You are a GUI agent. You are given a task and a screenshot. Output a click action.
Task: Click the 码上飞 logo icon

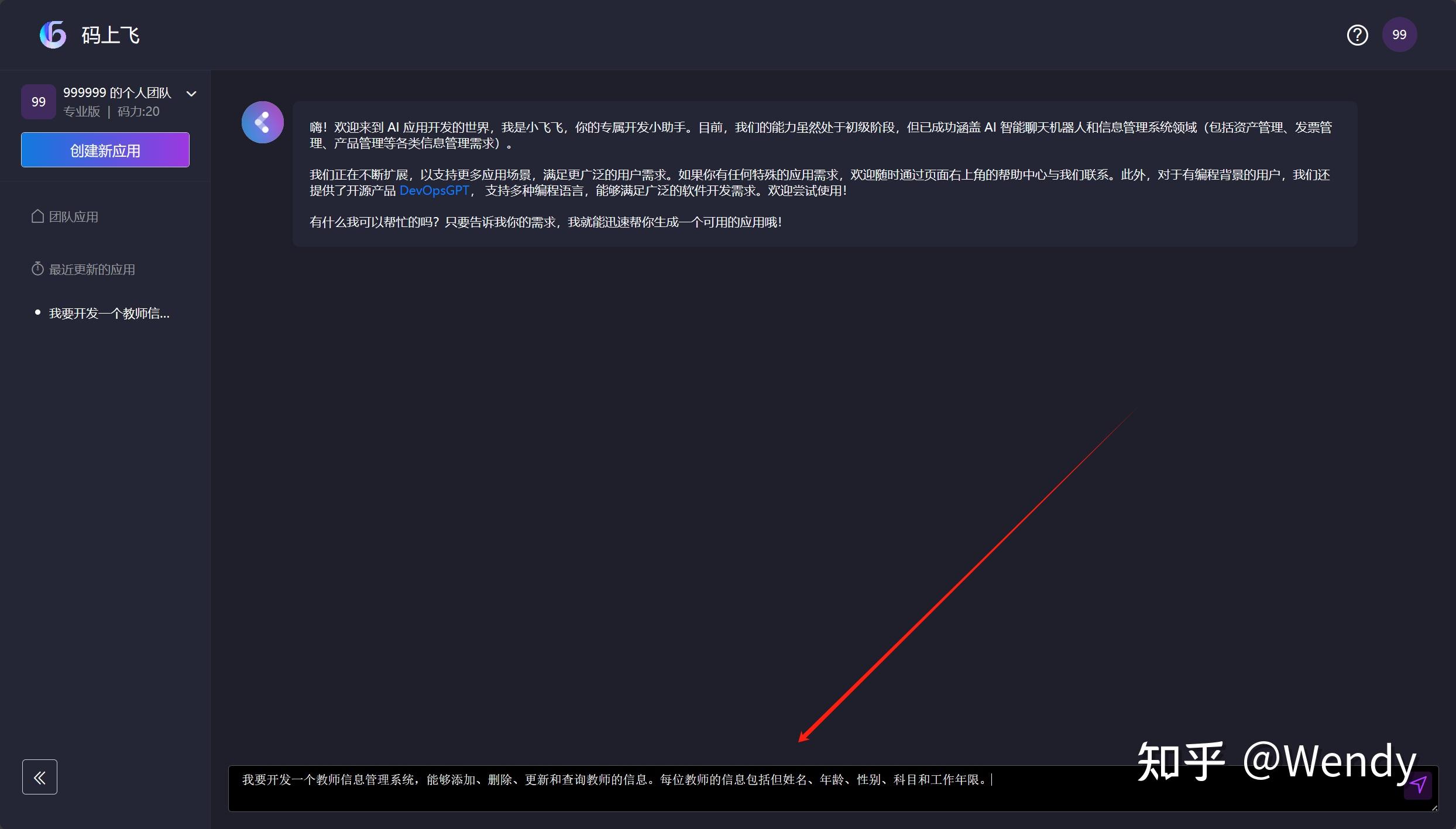(x=52, y=35)
